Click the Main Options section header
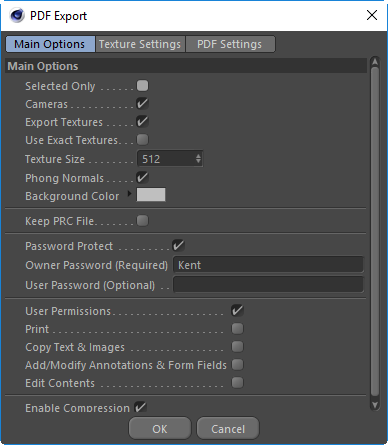The image size is (388, 445). click(186, 66)
